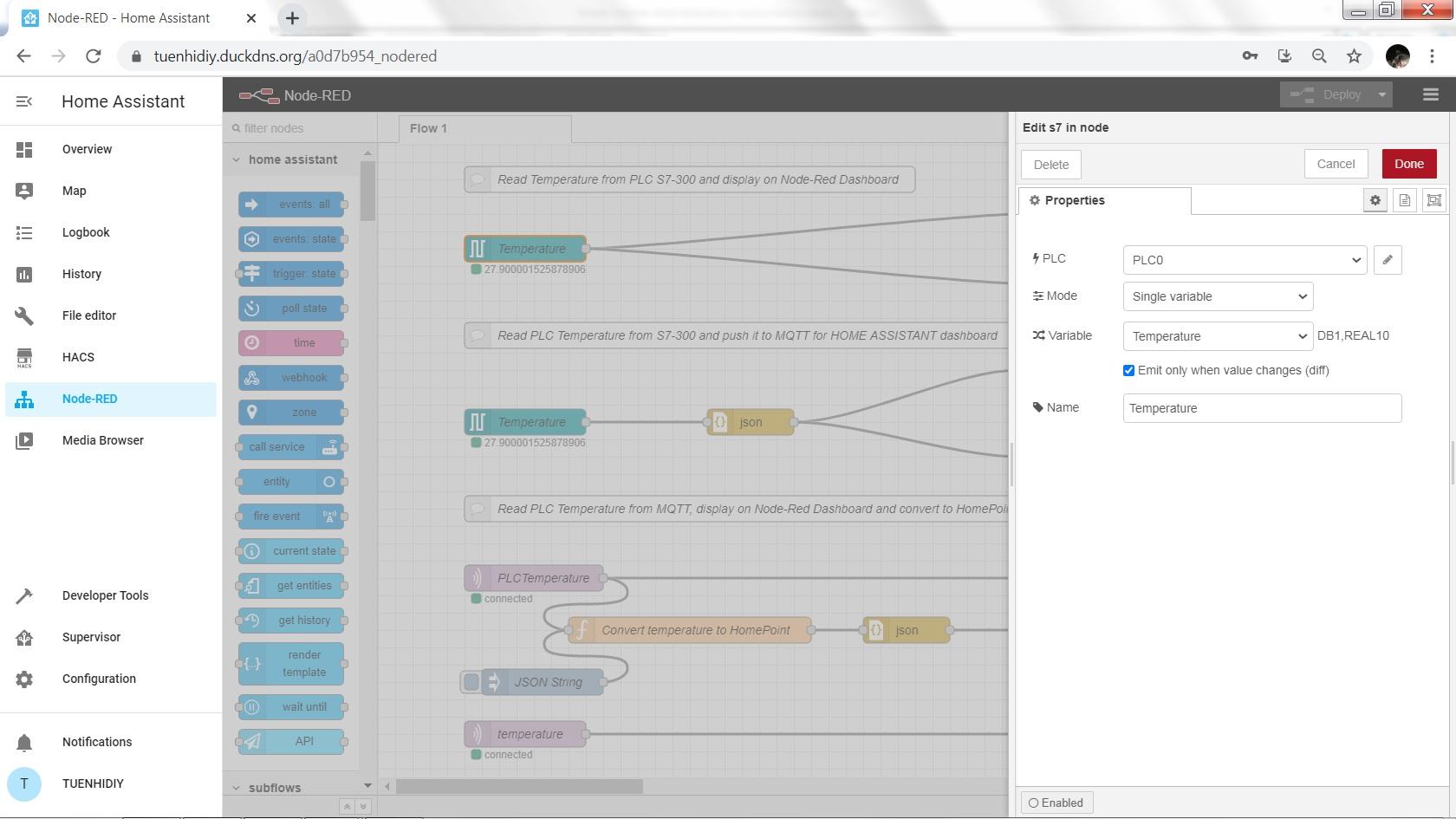Open the PLC dropdown showing PLC0
Image resolution: width=1456 pixels, height=819 pixels.
point(1245,260)
